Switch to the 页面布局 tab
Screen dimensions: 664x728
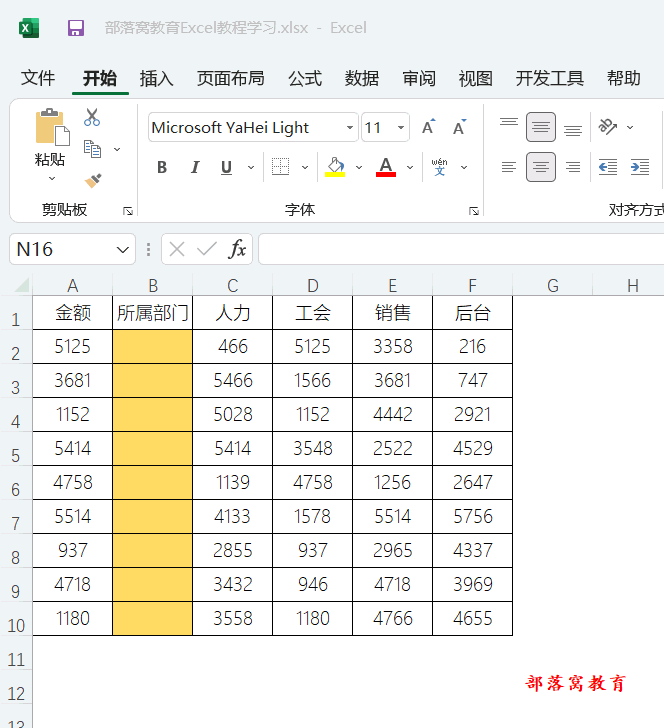pyautogui.click(x=231, y=78)
